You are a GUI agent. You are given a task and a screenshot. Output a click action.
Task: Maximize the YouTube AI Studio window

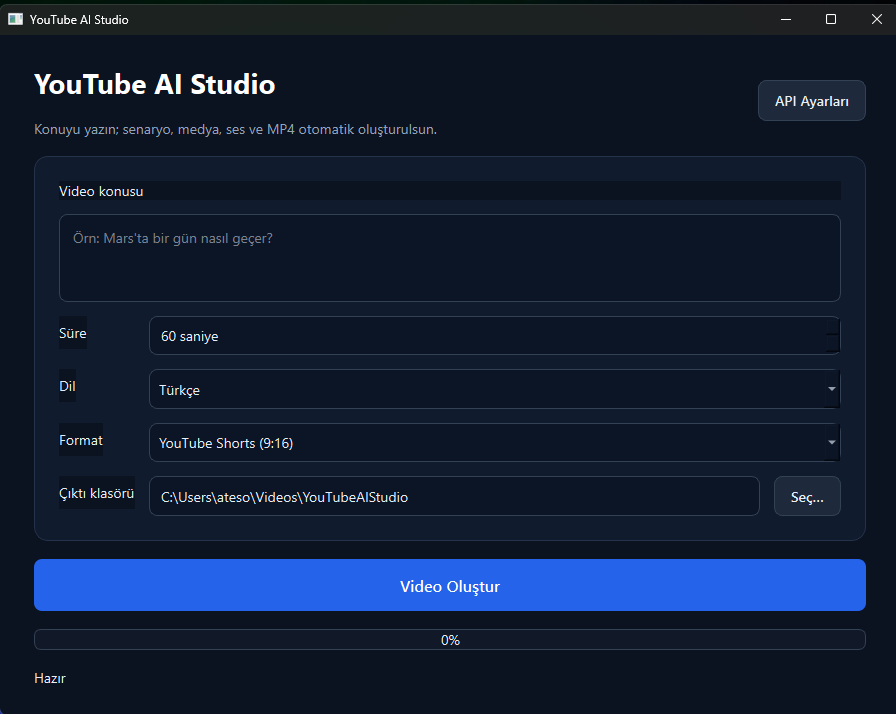[x=831, y=19]
